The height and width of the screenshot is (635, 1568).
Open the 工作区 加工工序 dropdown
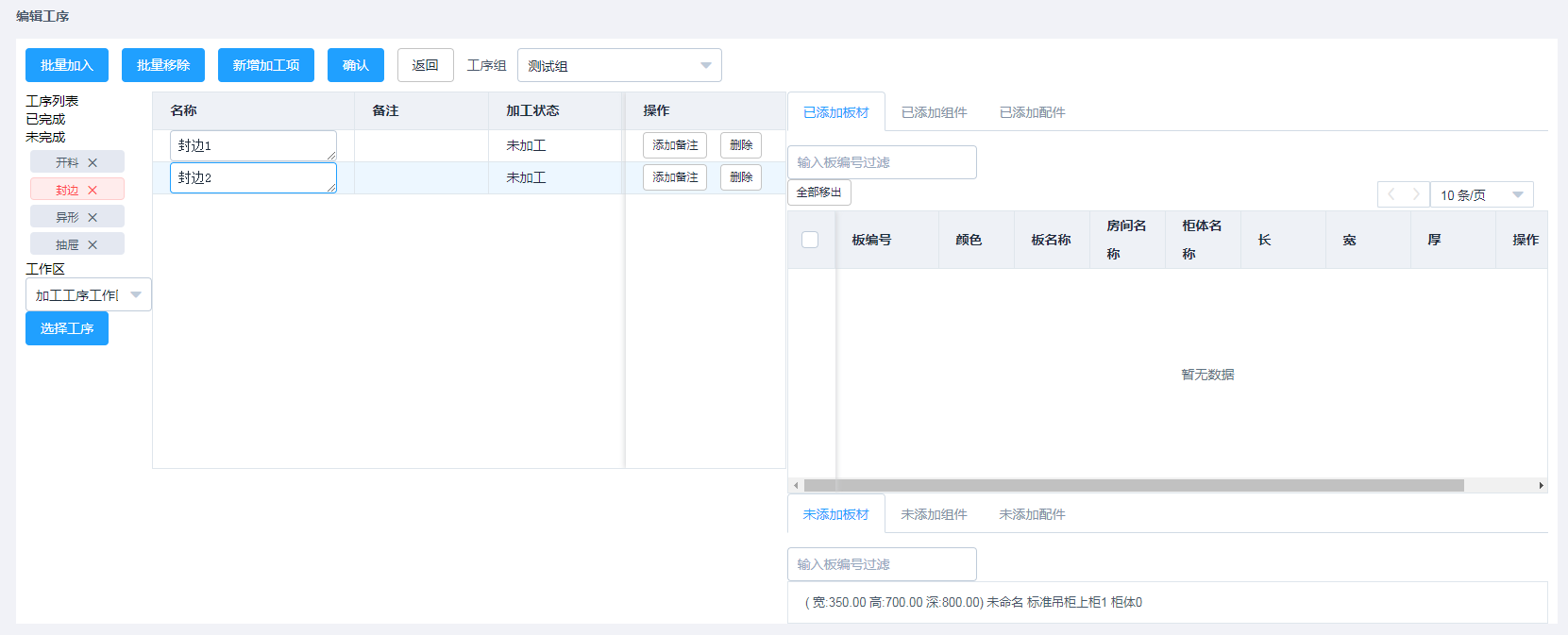(88, 295)
